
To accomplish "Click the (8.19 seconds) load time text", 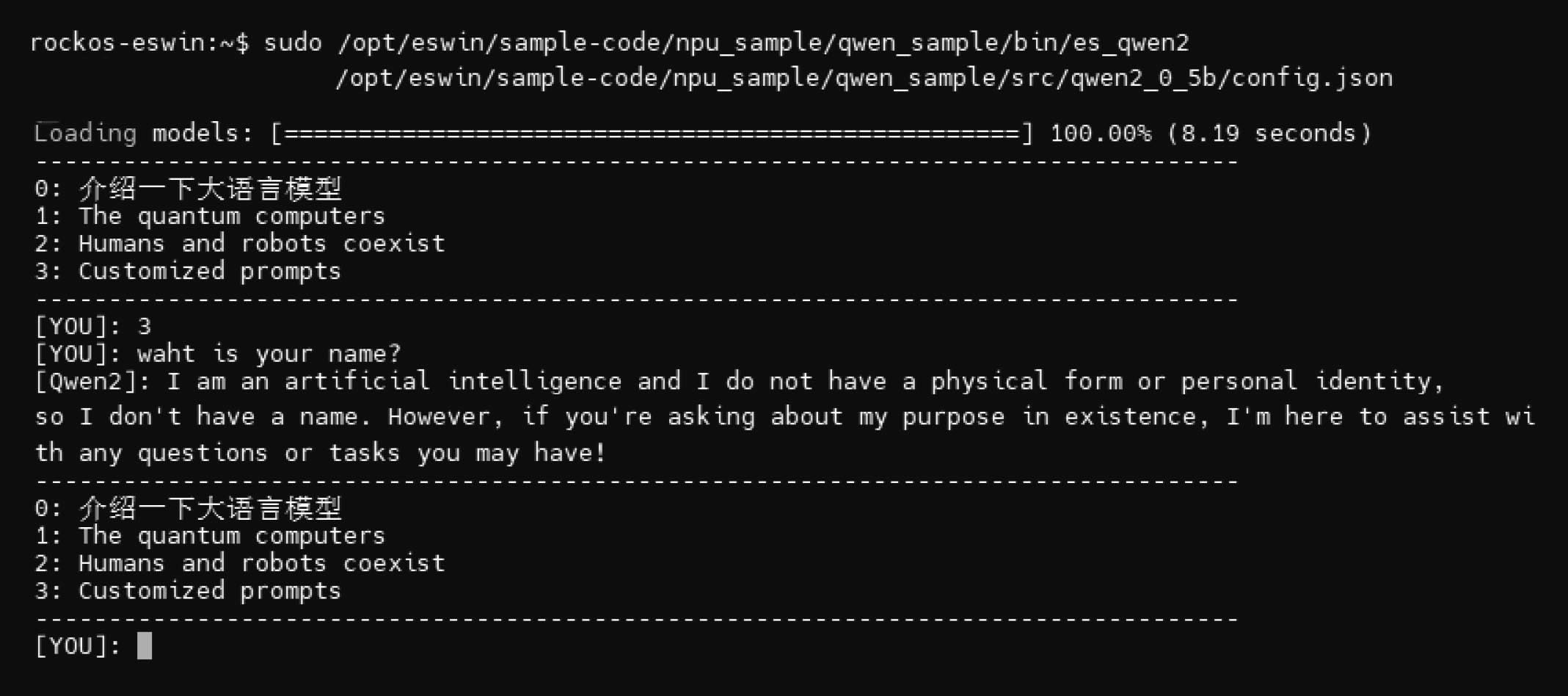I will point(1269,134).
